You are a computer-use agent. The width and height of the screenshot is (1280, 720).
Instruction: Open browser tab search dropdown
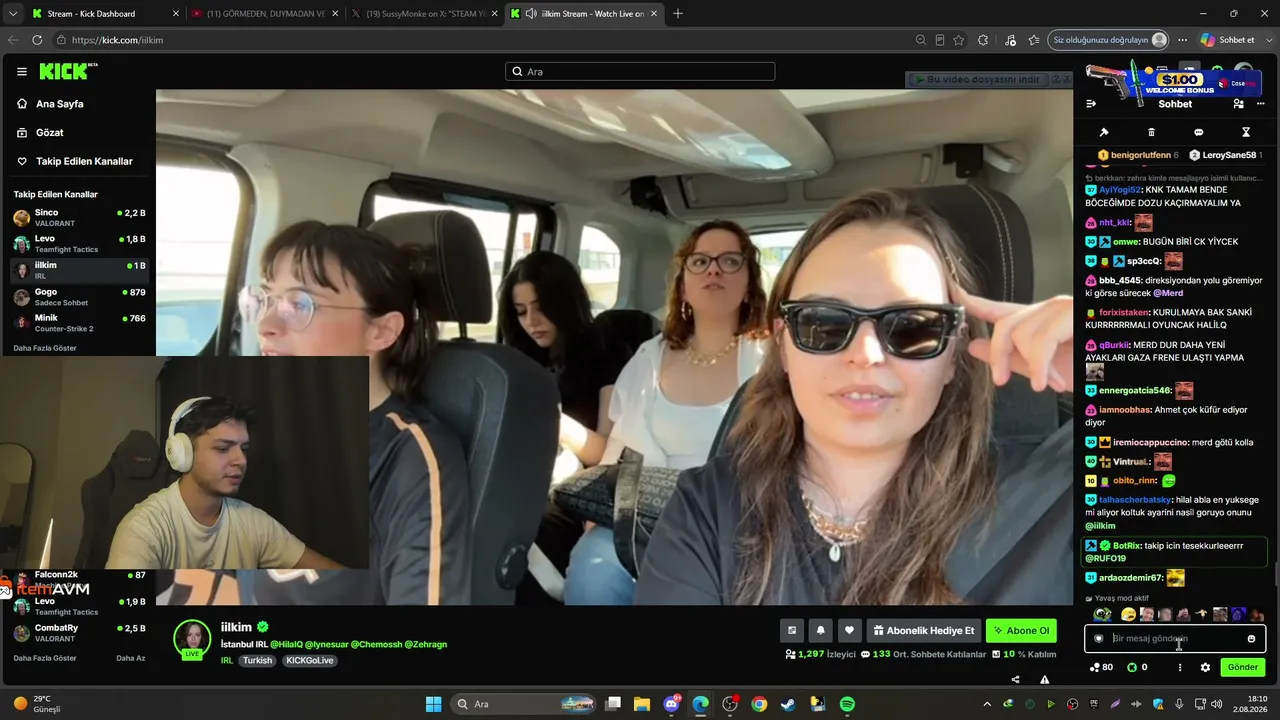click(11, 14)
